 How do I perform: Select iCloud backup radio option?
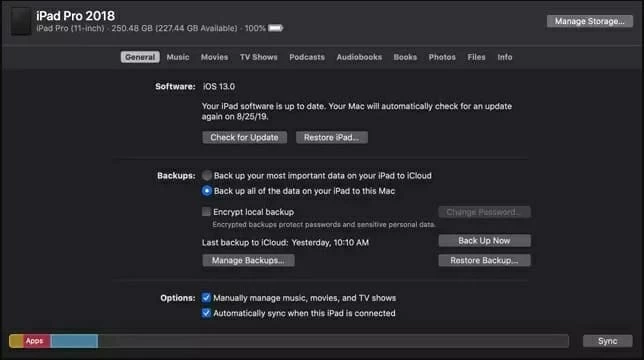[x=207, y=176]
